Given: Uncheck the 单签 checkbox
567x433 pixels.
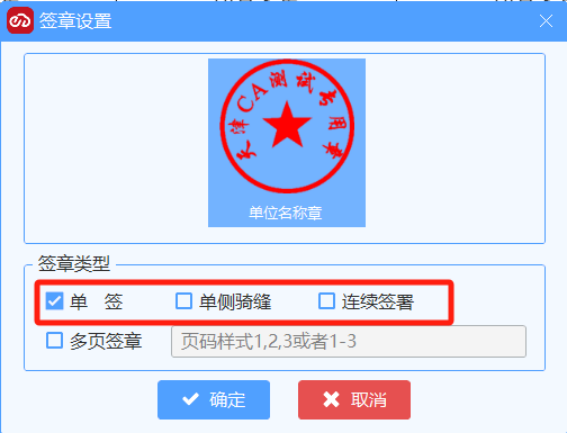Looking at the screenshot, I should click(x=54, y=301).
